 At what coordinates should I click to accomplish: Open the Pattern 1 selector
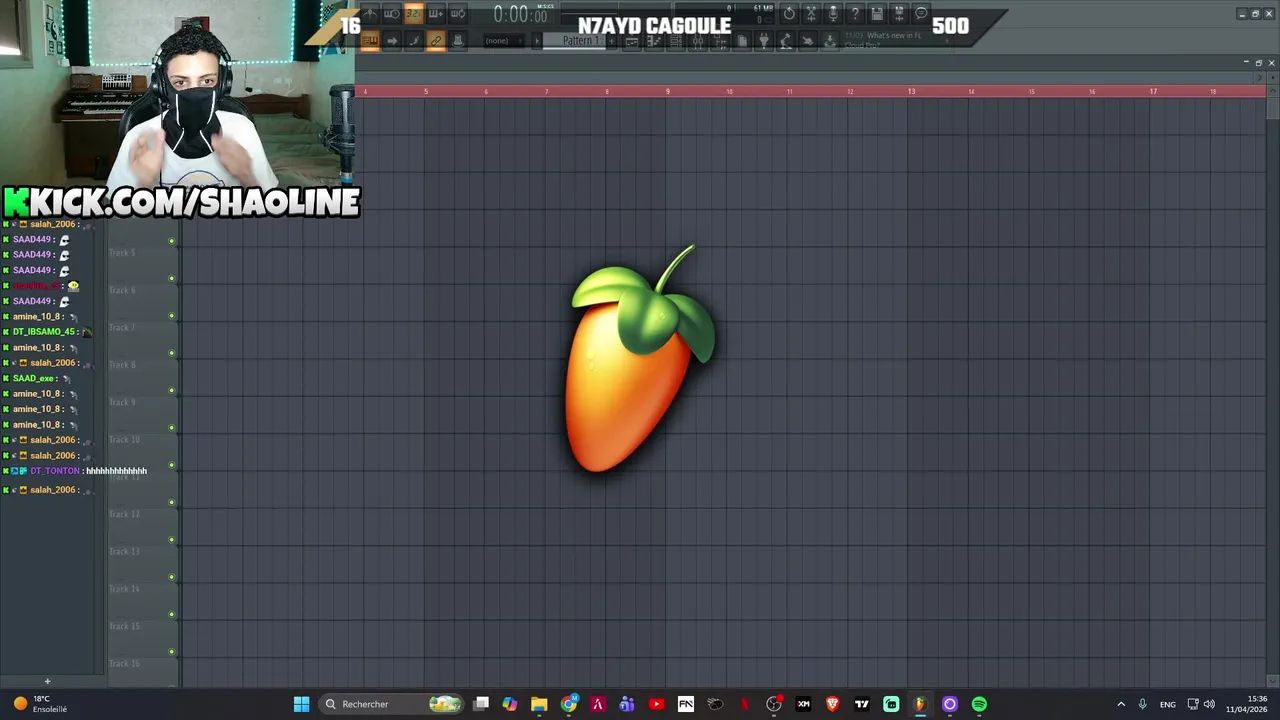[579, 41]
